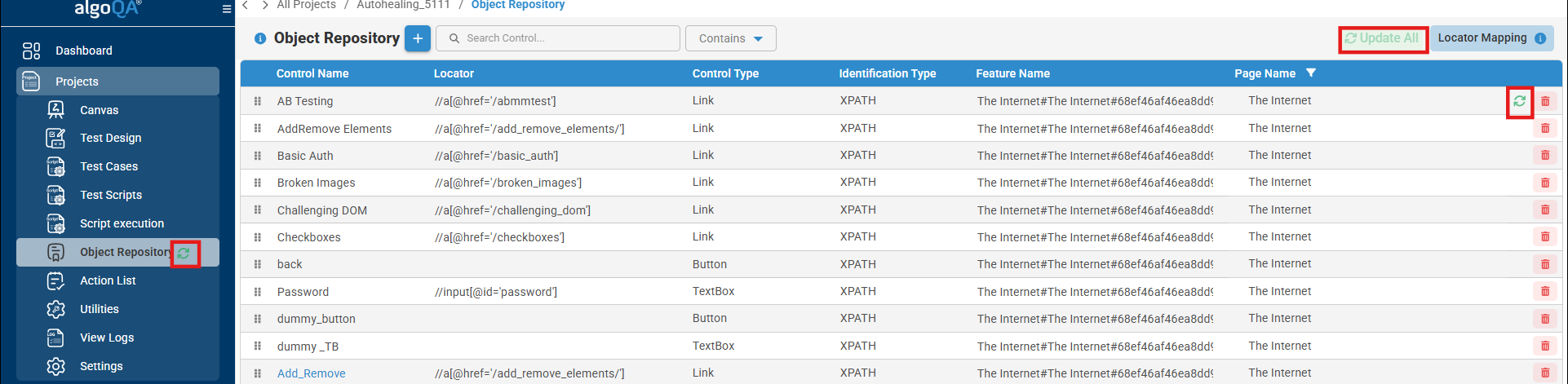
Task: Open the Dashboard menu item
Action: coord(84,51)
